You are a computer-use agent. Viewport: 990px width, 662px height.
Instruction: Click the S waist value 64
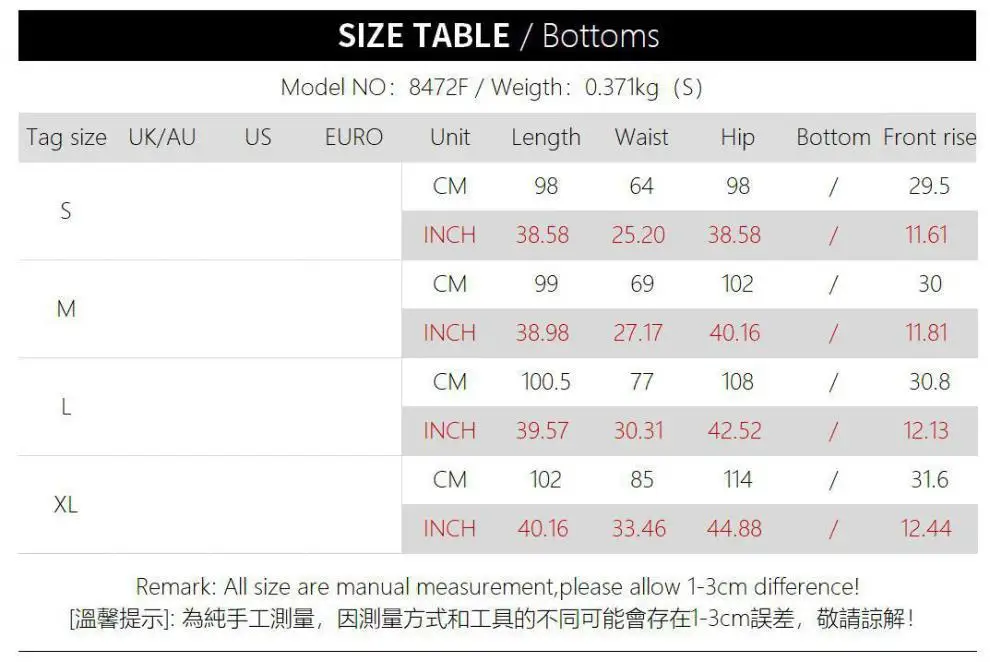coord(641,186)
